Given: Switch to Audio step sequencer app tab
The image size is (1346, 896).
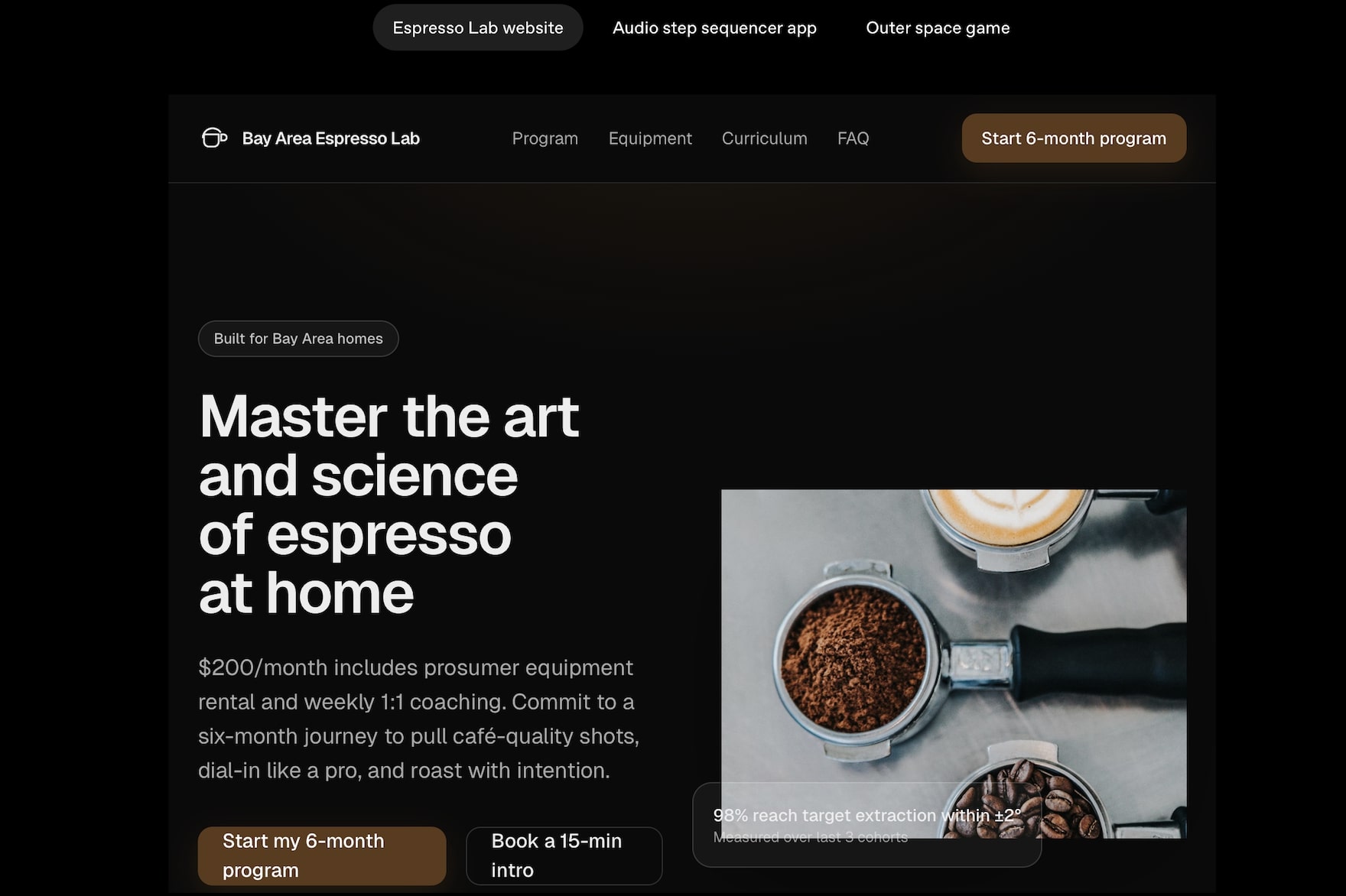Looking at the screenshot, I should [714, 28].
